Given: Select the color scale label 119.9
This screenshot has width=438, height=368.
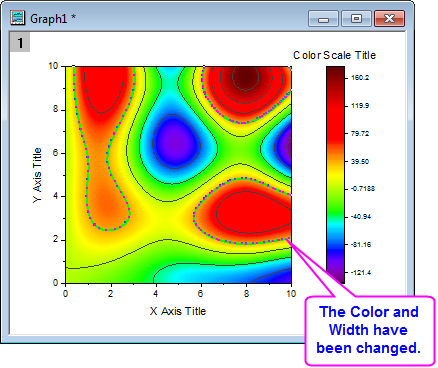Looking at the screenshot, I should click(x=360, y=106).
